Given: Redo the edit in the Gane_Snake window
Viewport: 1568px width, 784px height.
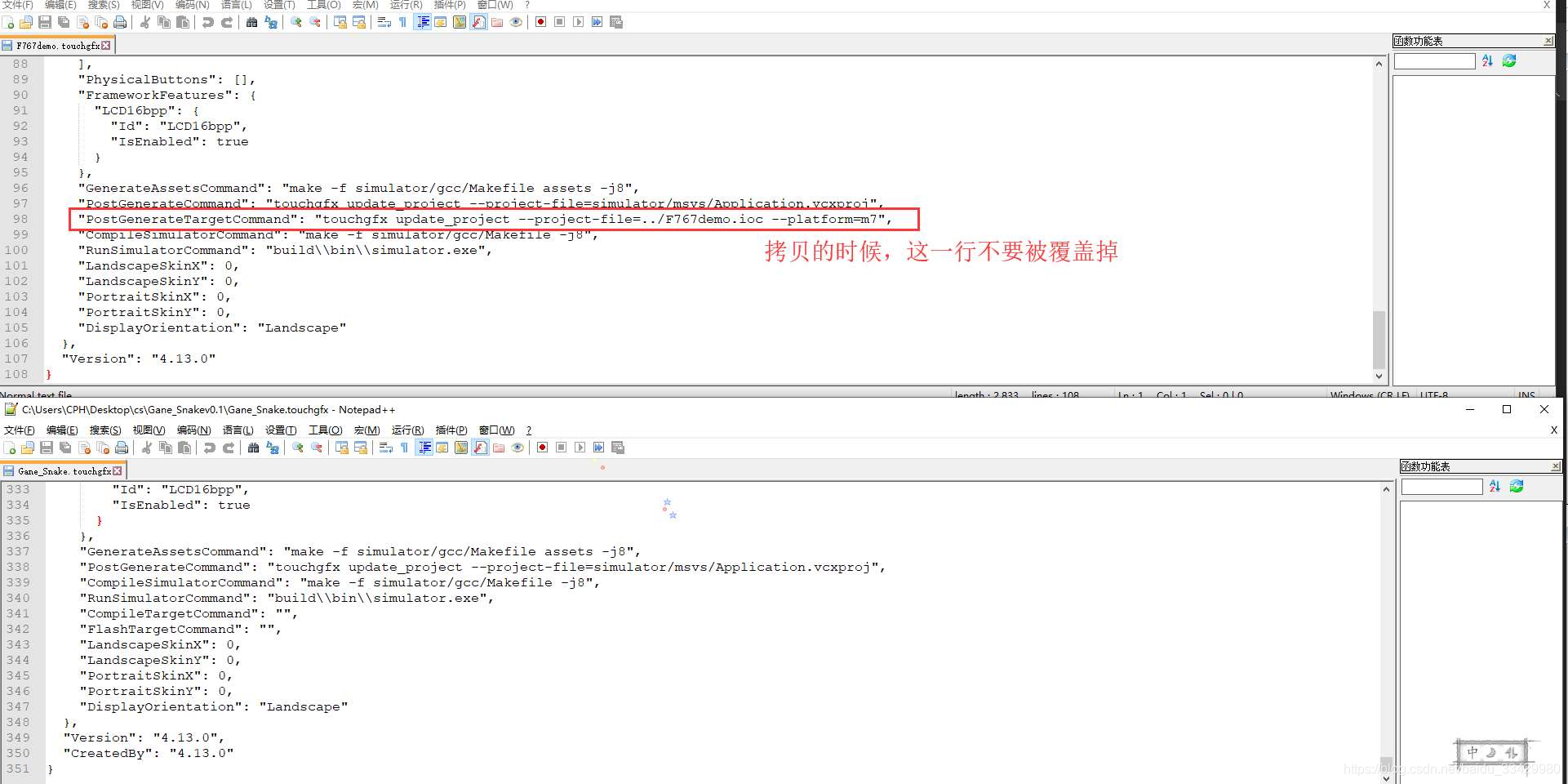Looking at the screenshot, I should pyautogui.click(x=229, y=448).
